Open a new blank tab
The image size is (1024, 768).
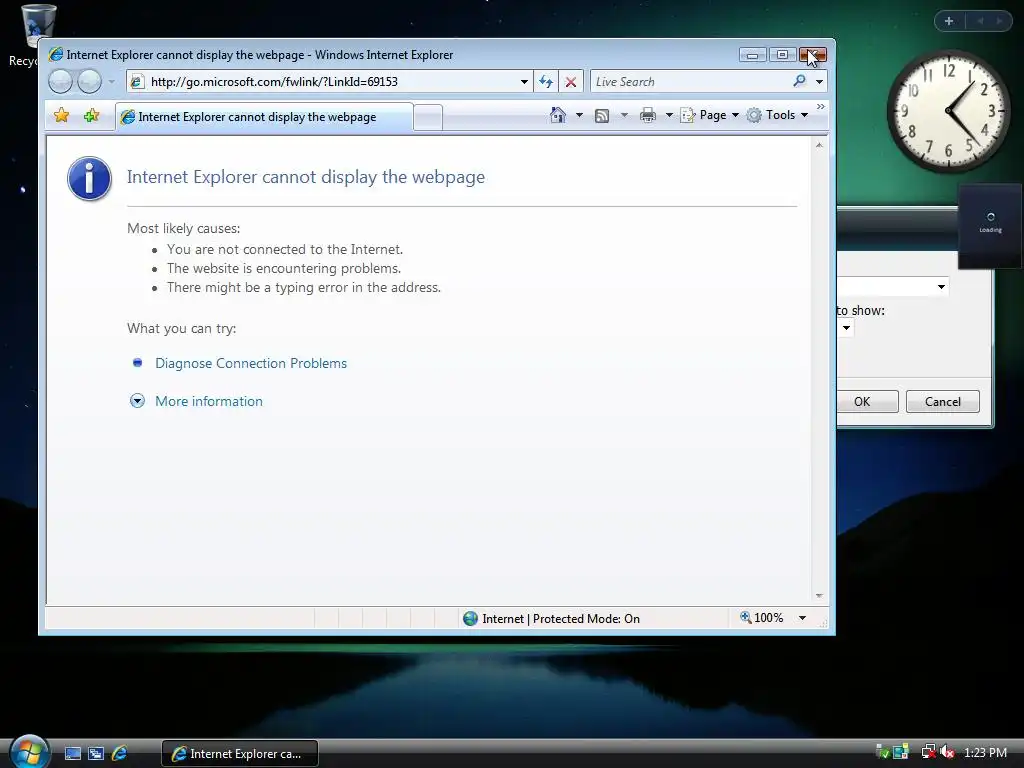[428, 118]
